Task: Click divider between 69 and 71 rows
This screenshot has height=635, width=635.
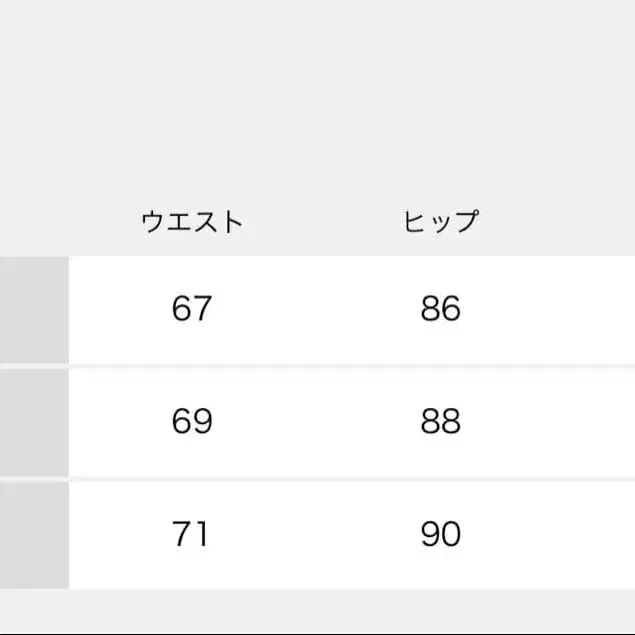Action: 317,478
